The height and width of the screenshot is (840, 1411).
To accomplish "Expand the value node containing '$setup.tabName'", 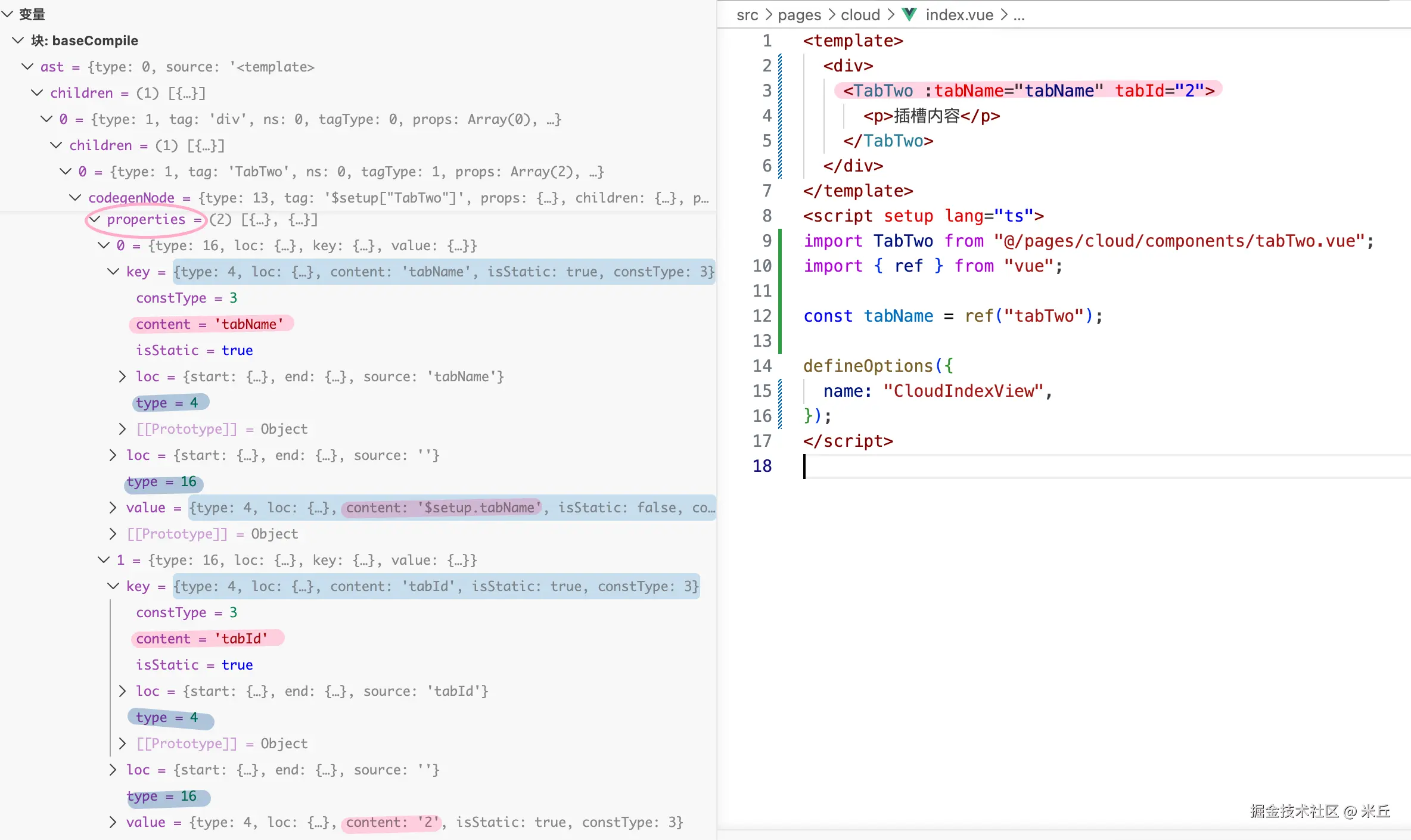I will [x=113, y=507].
